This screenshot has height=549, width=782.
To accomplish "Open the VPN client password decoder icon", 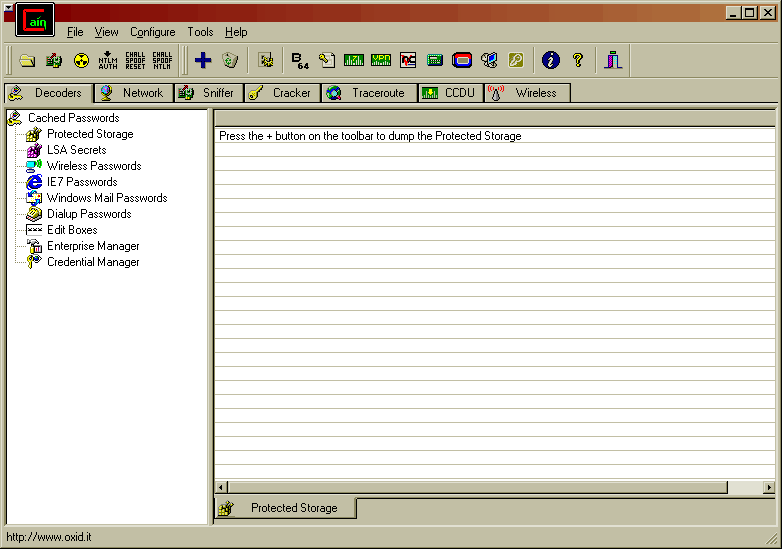I will pos(381,61).
